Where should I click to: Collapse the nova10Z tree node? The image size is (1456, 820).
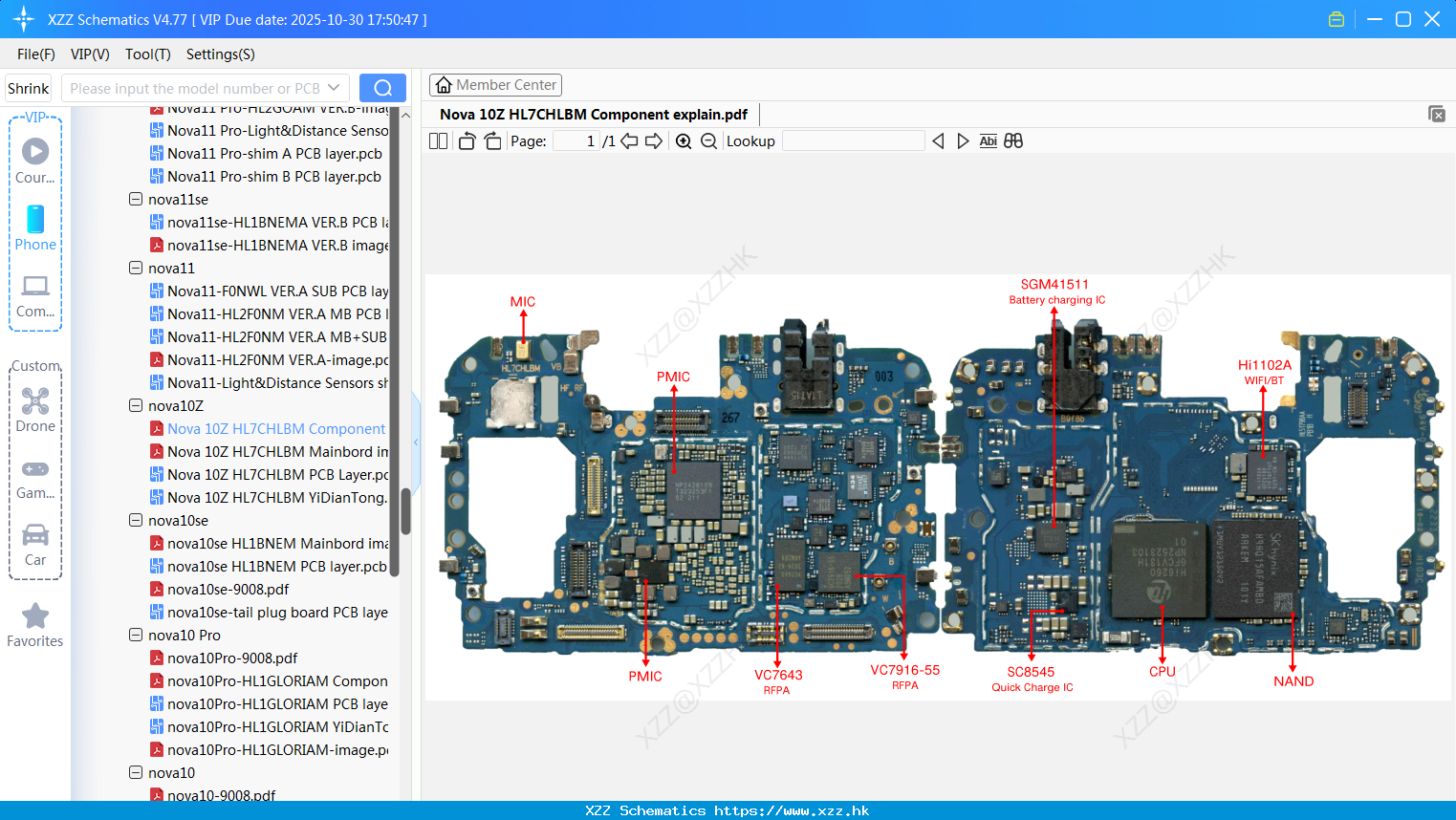pyautogui.click(x=136, y=405)
